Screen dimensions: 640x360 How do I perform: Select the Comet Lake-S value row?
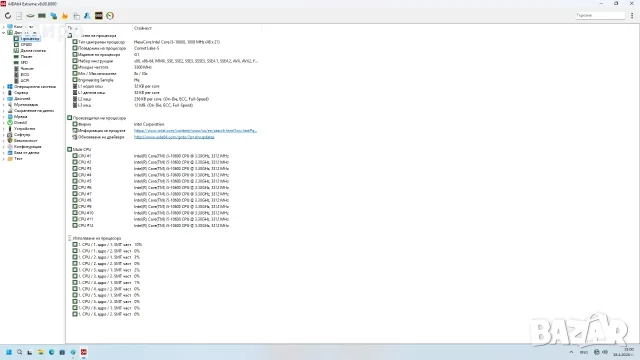[147, 48]
